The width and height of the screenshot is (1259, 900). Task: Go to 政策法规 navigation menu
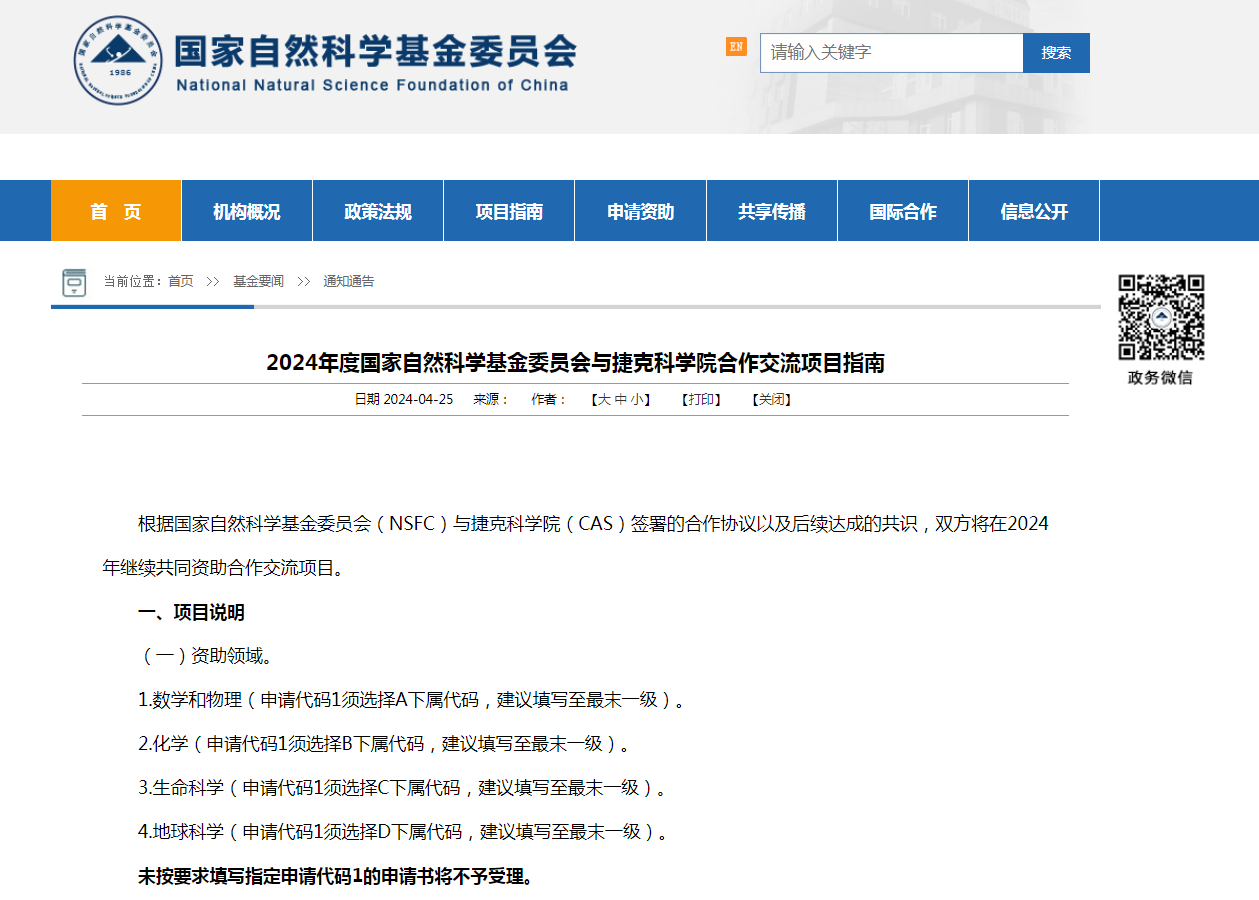(x=378, y=211)
